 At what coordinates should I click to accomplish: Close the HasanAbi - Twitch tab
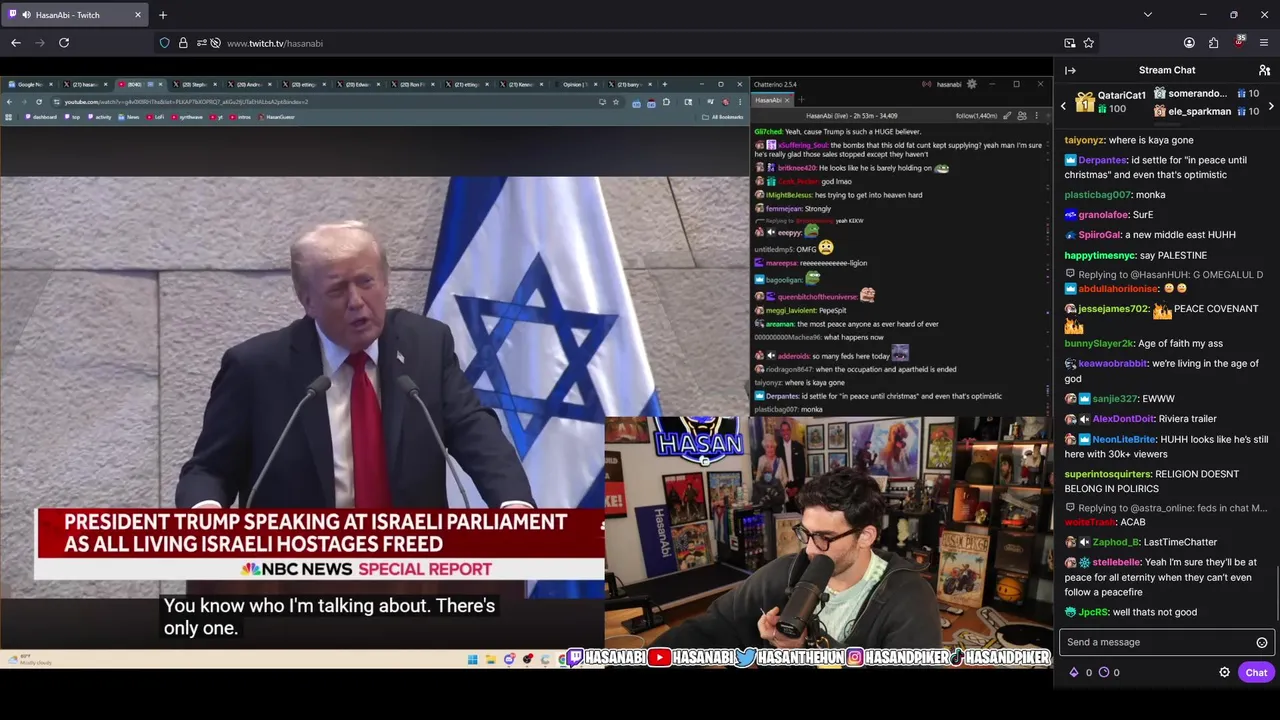point(138,15)
